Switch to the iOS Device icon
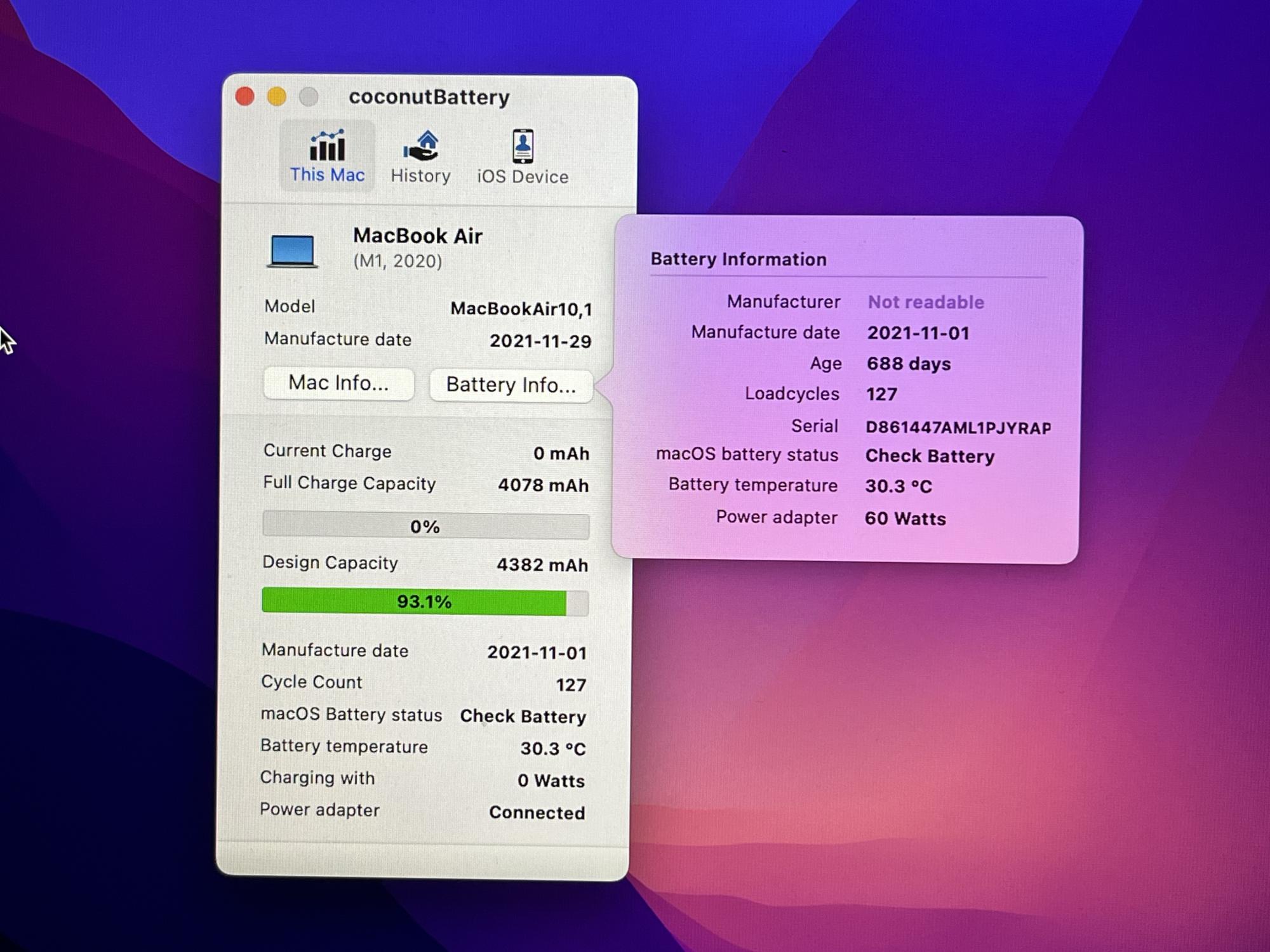1270x952 pixels. 523,146
